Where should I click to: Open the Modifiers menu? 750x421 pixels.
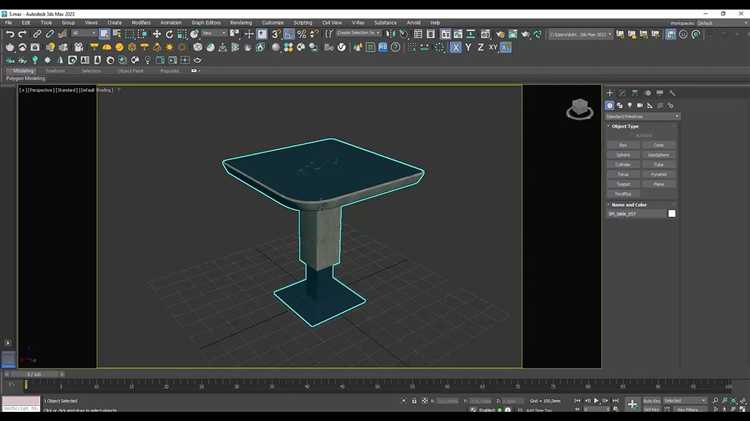click(141, 22)
